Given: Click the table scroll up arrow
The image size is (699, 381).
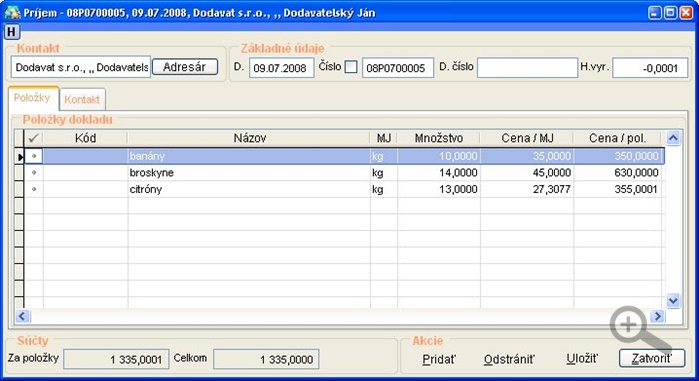Looking at the screenshot, I should 673,138.
